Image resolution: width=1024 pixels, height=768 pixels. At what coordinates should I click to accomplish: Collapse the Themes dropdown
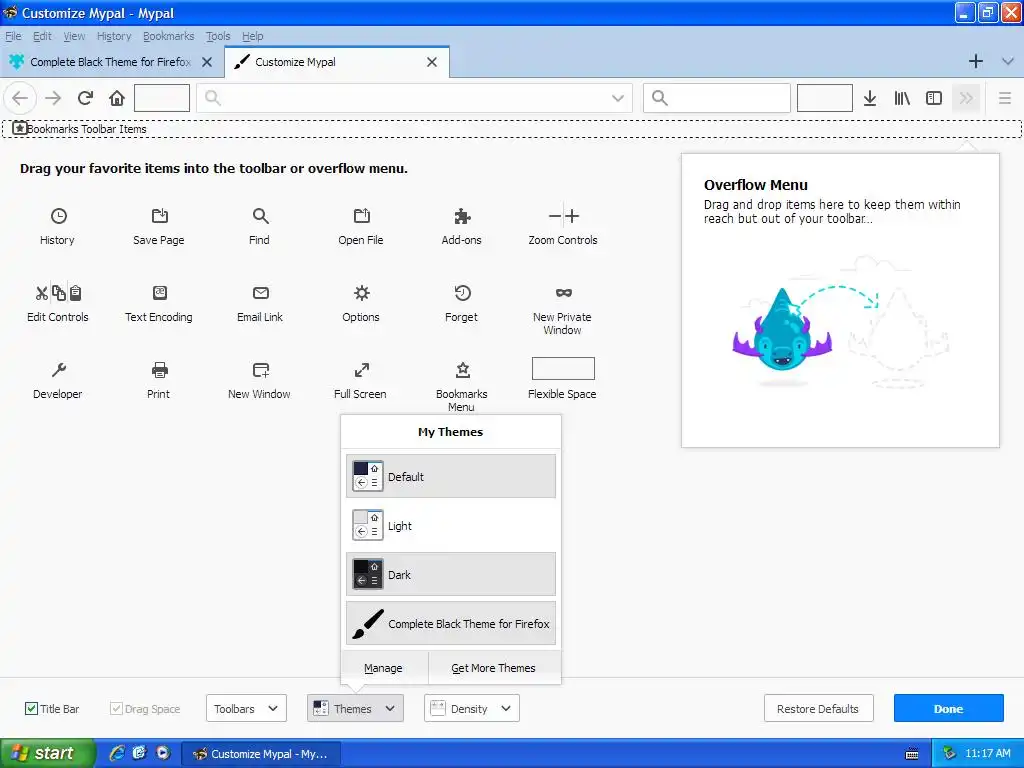click(355, 709)
